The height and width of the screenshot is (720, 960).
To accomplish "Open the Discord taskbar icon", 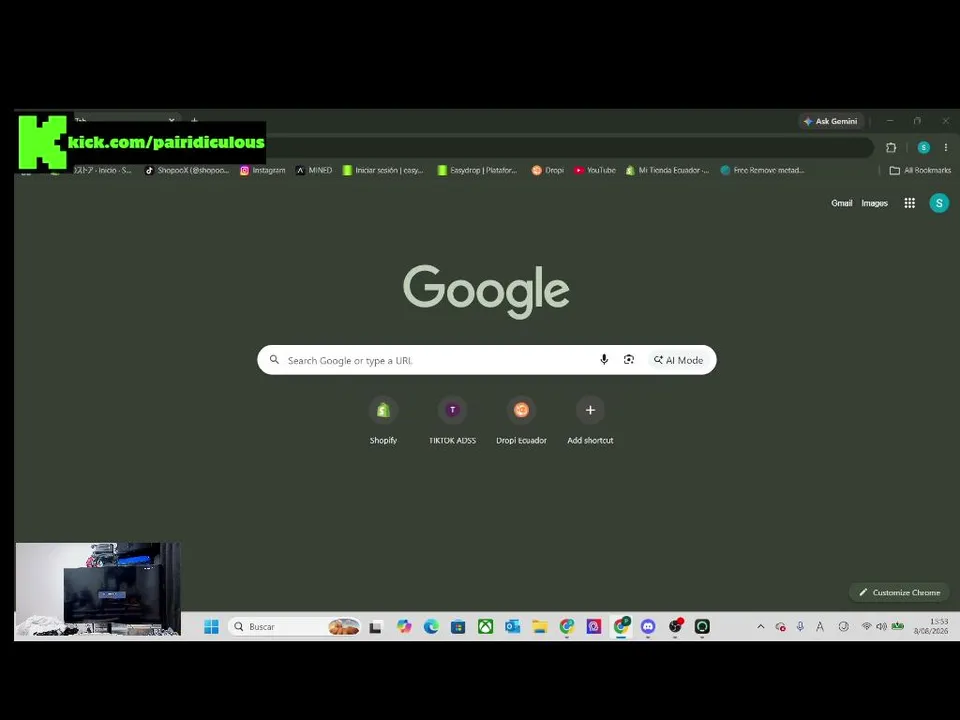I will [x=648, y=626].
